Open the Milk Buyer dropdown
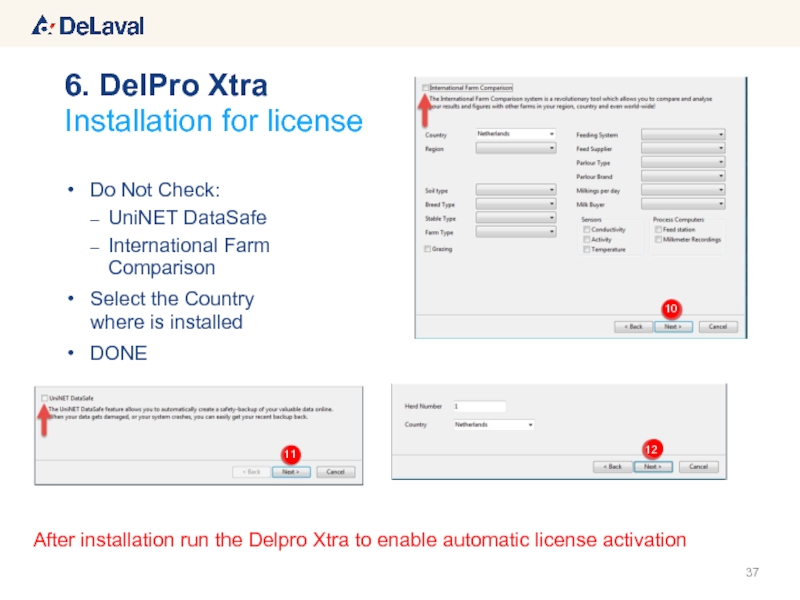The image size is (800, 600). coord(683,204)
